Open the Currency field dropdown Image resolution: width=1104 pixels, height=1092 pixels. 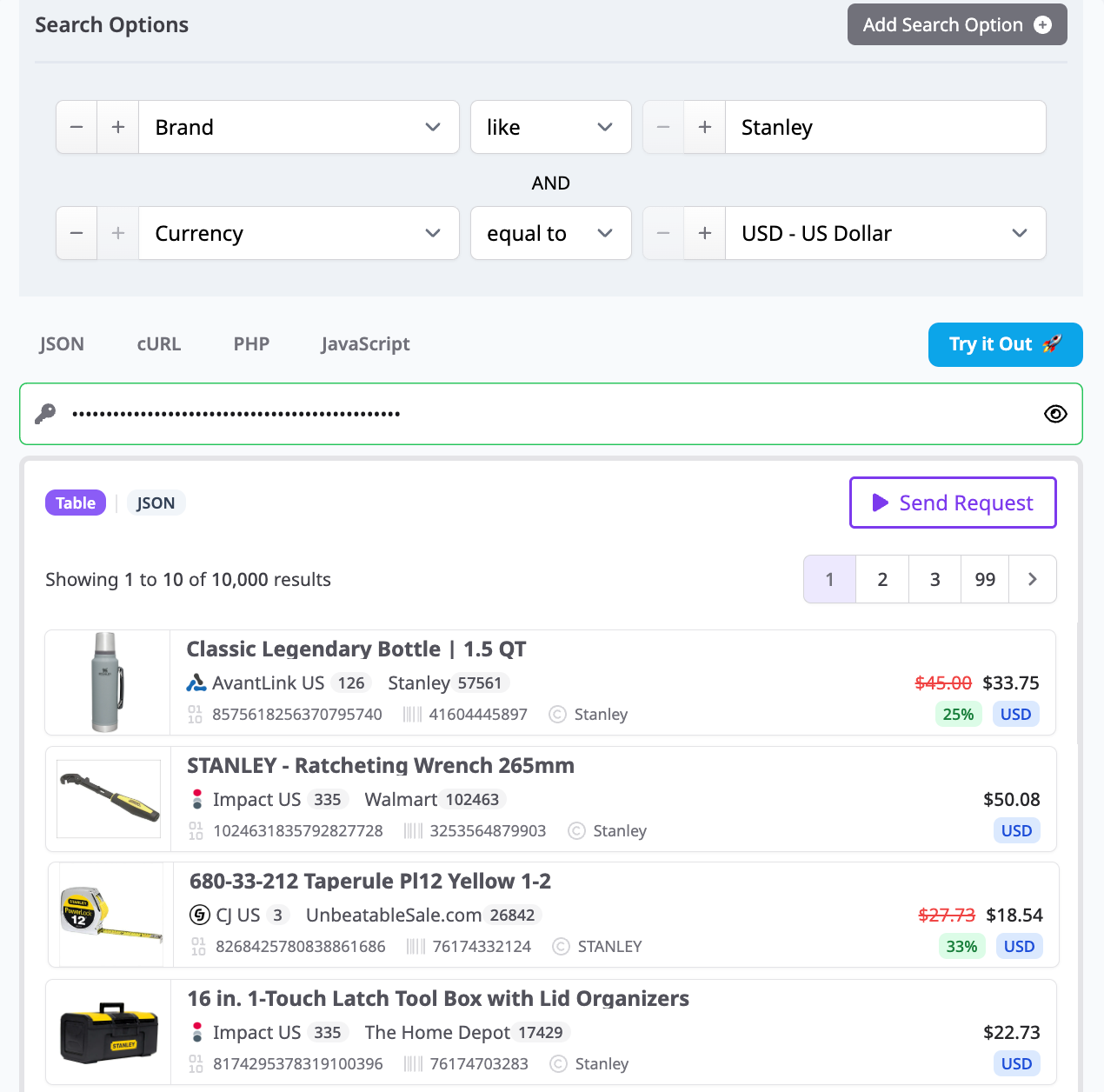pos(298,233)
